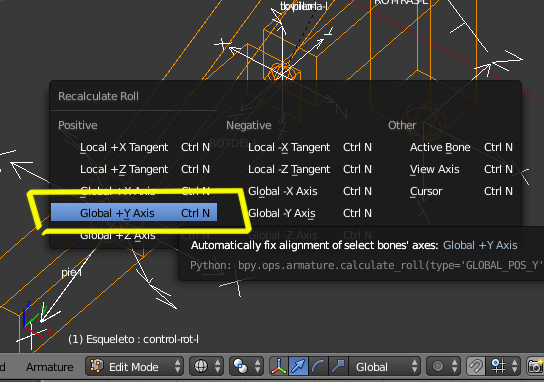This screenshot has height=382, width=544.
Task: Open the Armature header menu
Action: coord(50,367)
